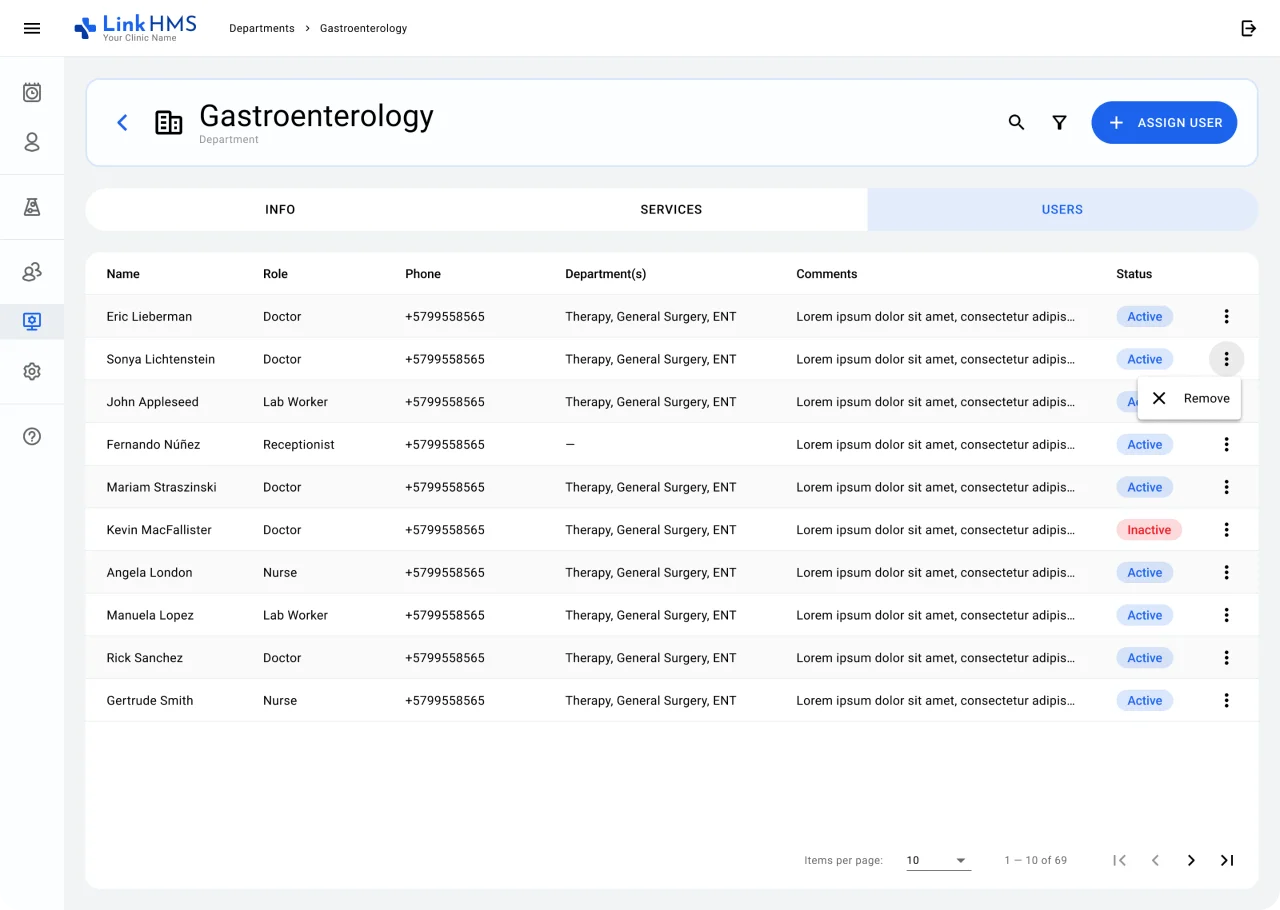
Task: Select the Kevin MacFallister name cell
Action: point(159,530)
